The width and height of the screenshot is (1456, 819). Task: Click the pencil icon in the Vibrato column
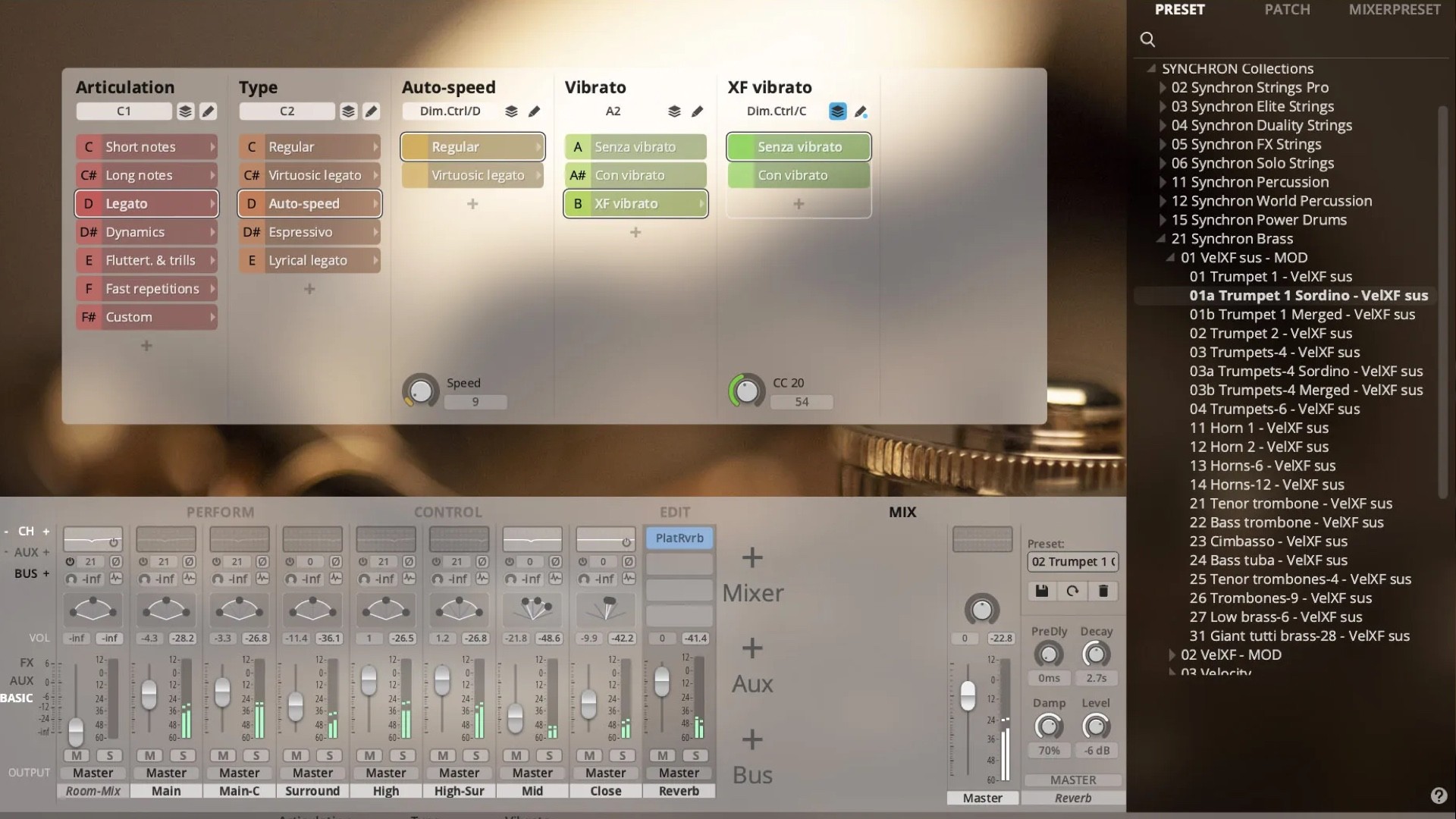(x=698, y=111)
